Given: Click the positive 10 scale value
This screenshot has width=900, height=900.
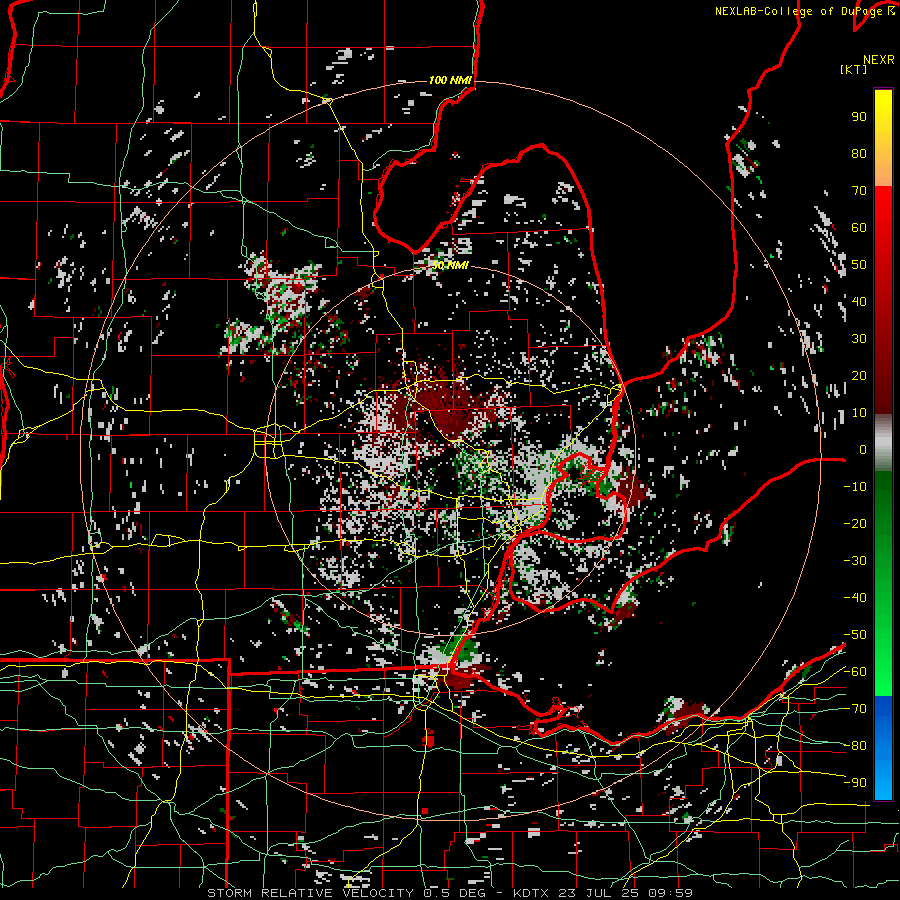Looking at the screenshot, I should pyautogui.click(x=859, y=413).
